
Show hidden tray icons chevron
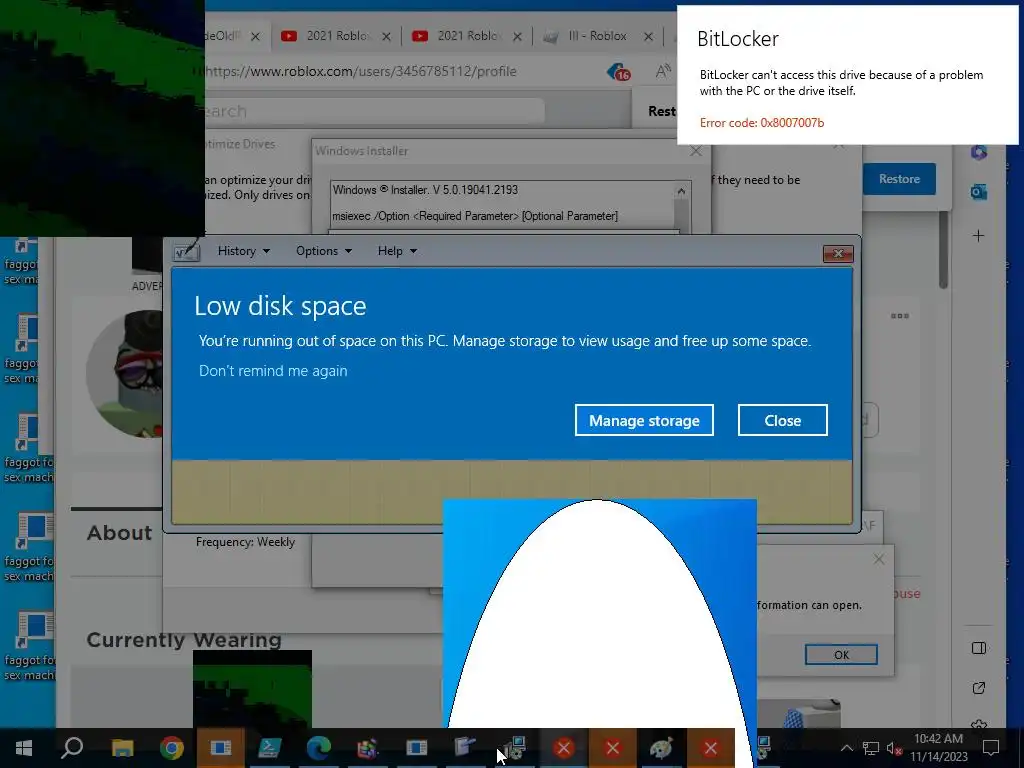(846, 748)
